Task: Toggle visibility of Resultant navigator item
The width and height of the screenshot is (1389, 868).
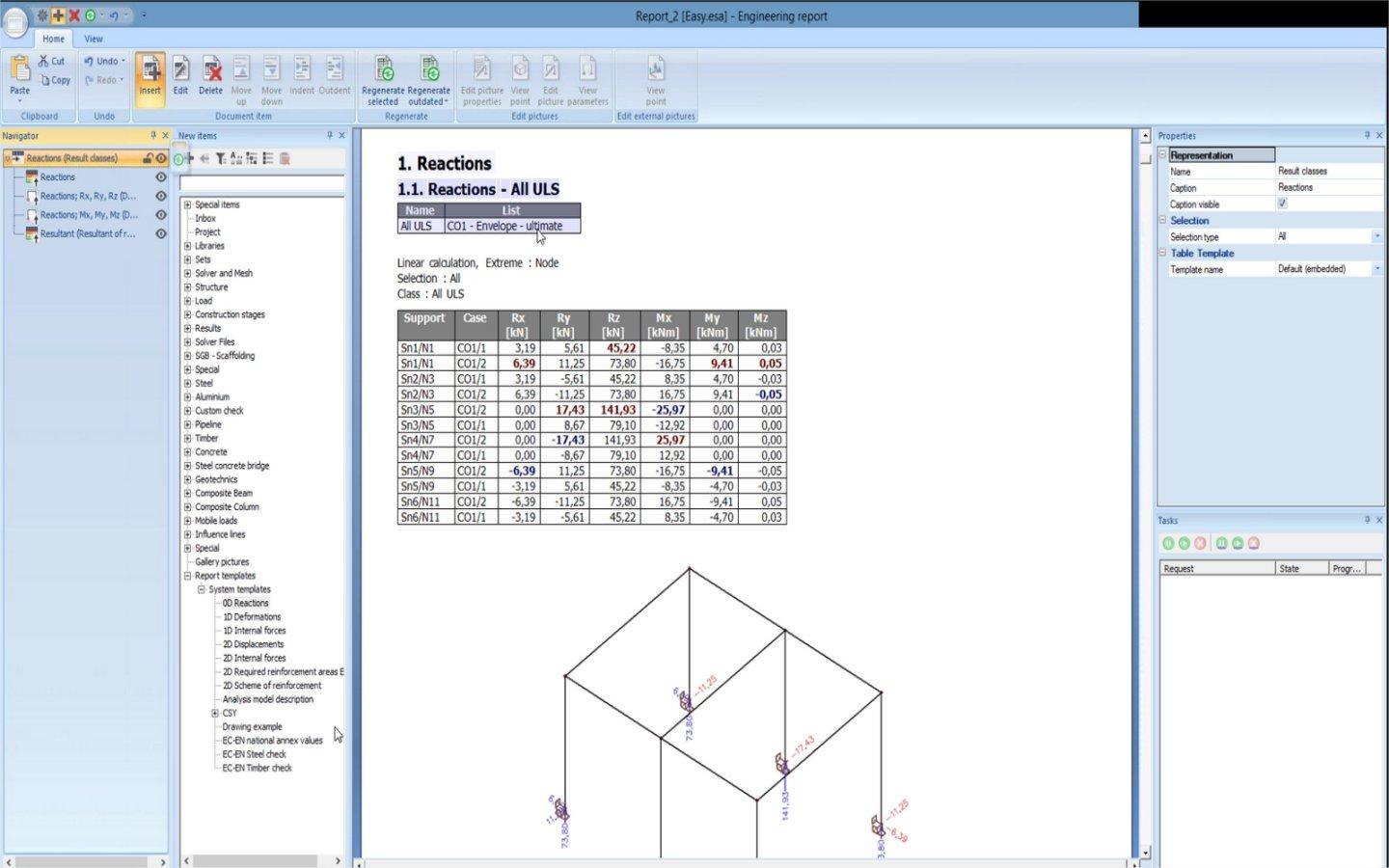Action: pos(161,233)
